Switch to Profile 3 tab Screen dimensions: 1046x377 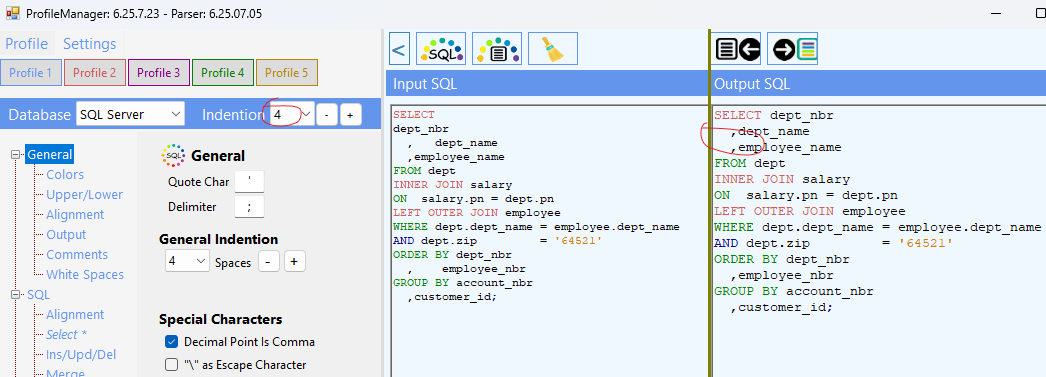point(159,73)
